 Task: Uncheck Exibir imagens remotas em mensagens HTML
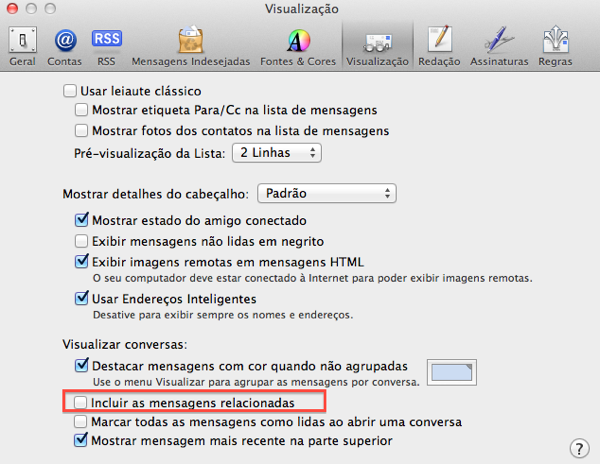tap(82, 262)
